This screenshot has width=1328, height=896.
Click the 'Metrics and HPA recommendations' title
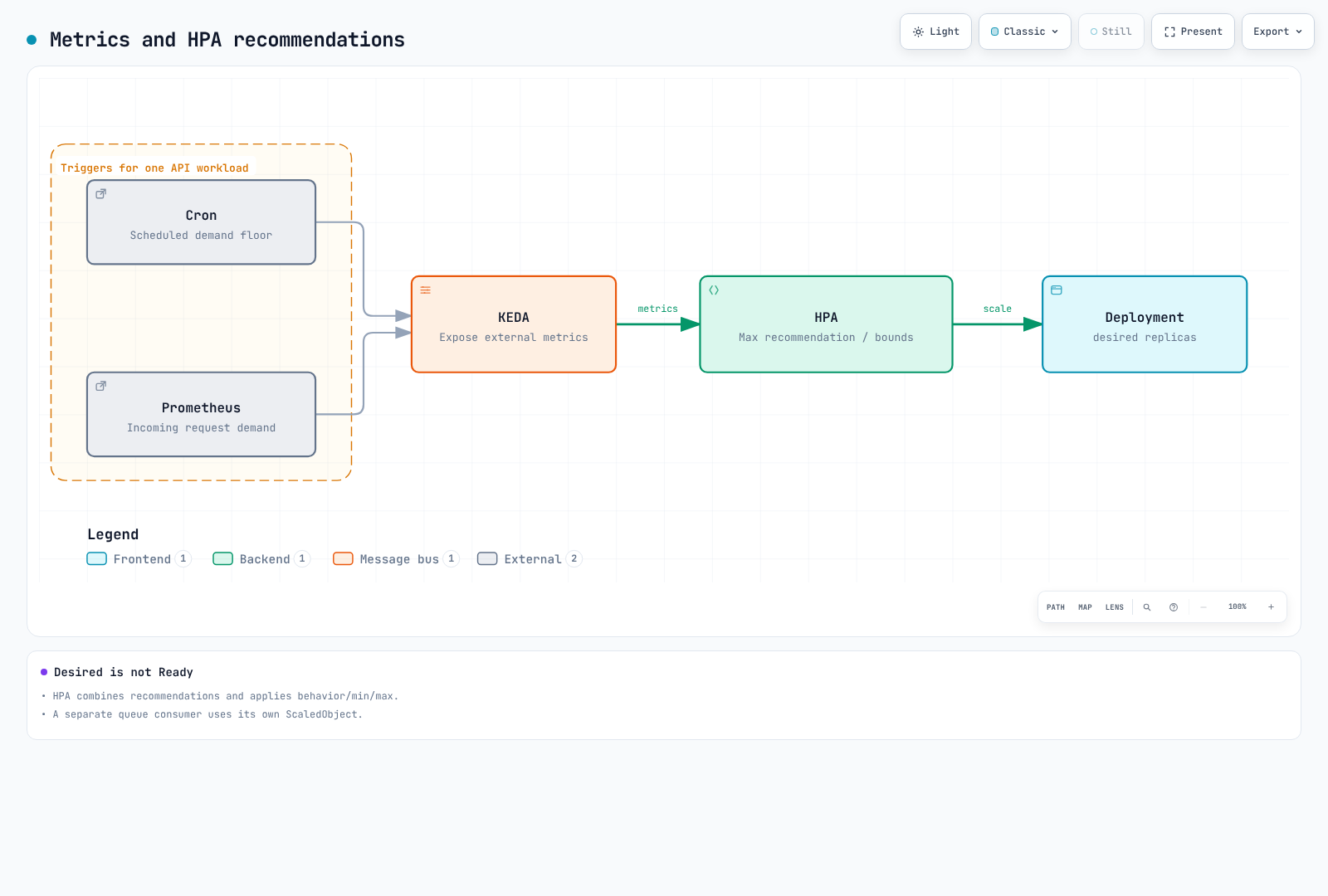click(x=227, y=40)
